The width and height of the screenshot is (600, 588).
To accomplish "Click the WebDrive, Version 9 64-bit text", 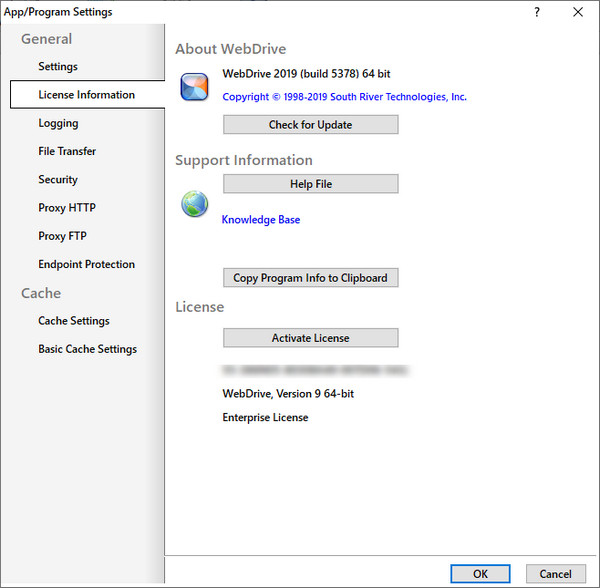I will pos(288,394).
